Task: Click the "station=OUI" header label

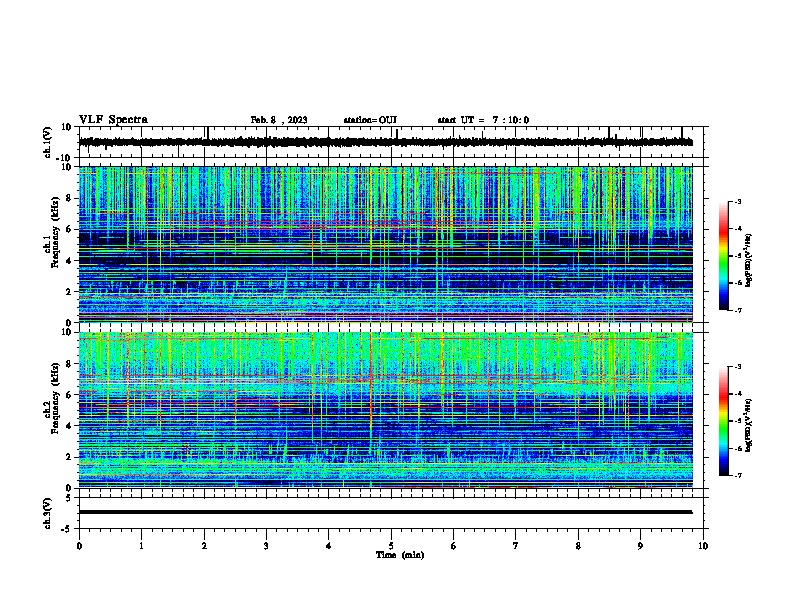Action: pos(370,120)
